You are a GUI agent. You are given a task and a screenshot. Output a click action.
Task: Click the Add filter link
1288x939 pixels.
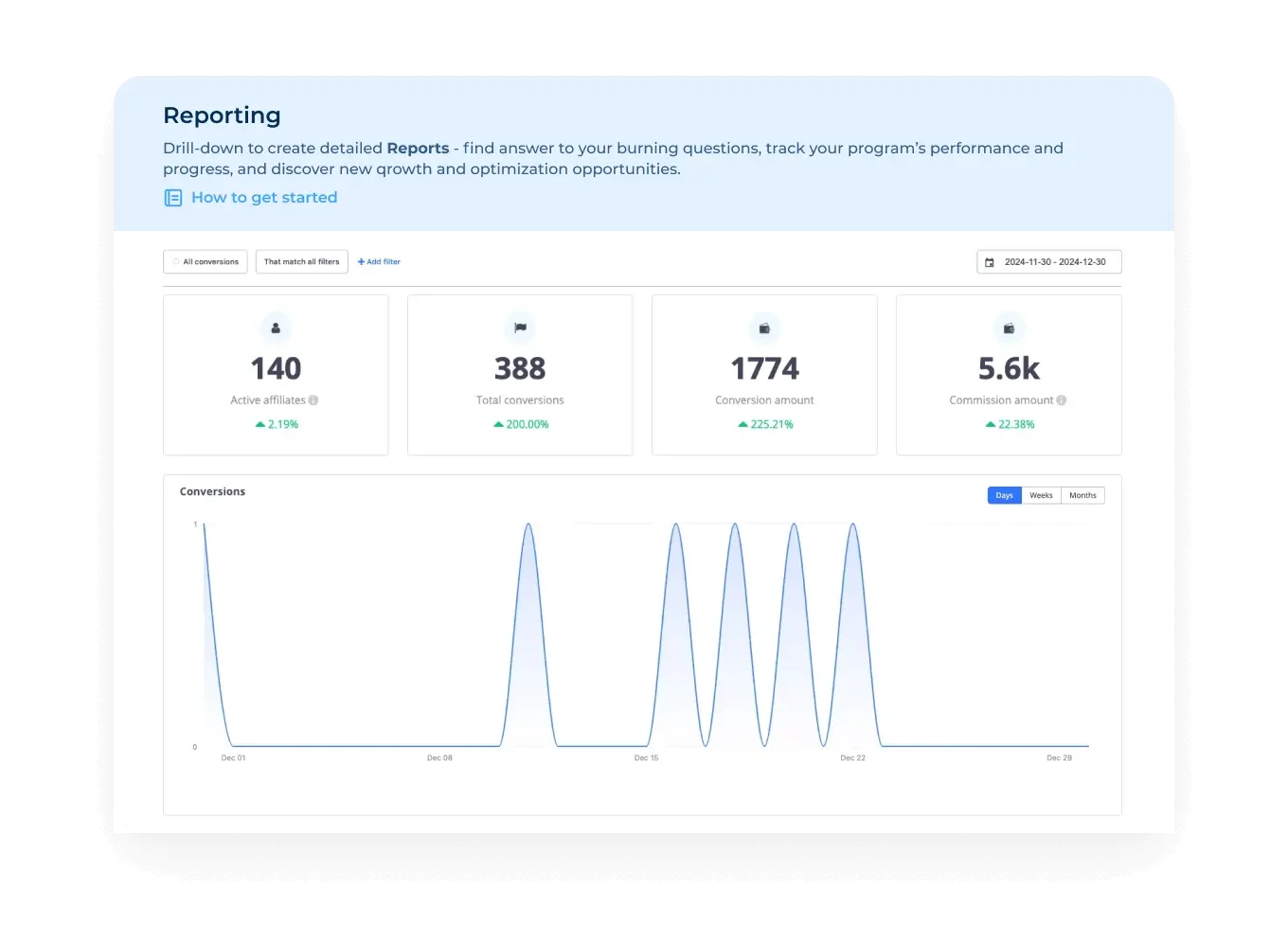pos(379,261)
